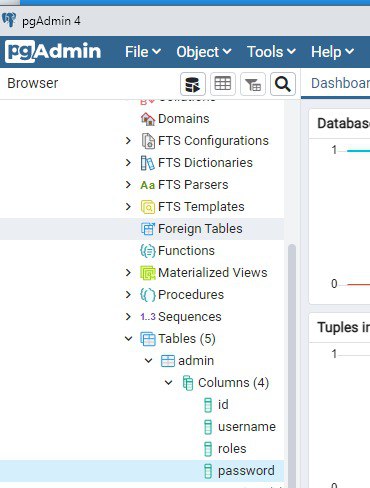
Task: Click the id column icon
Action: tap(208, 405)
